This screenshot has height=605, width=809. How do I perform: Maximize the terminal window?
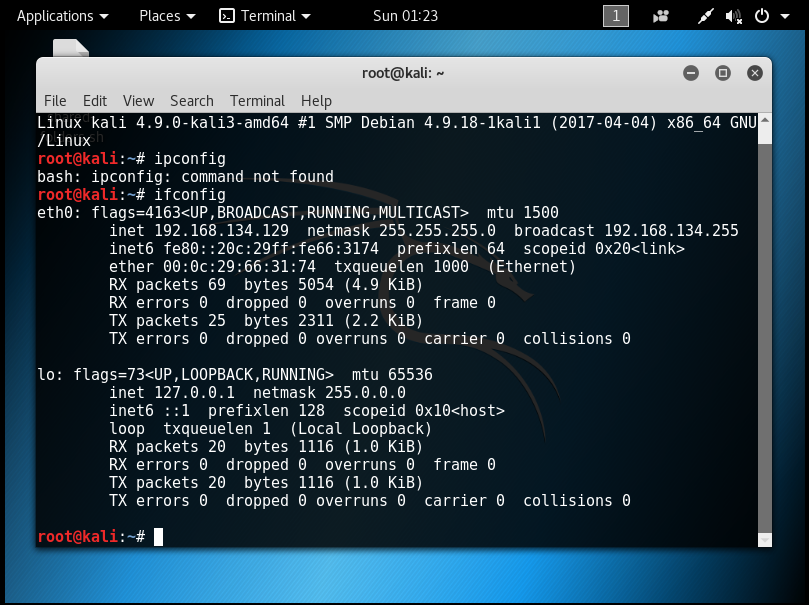[723, 73]
